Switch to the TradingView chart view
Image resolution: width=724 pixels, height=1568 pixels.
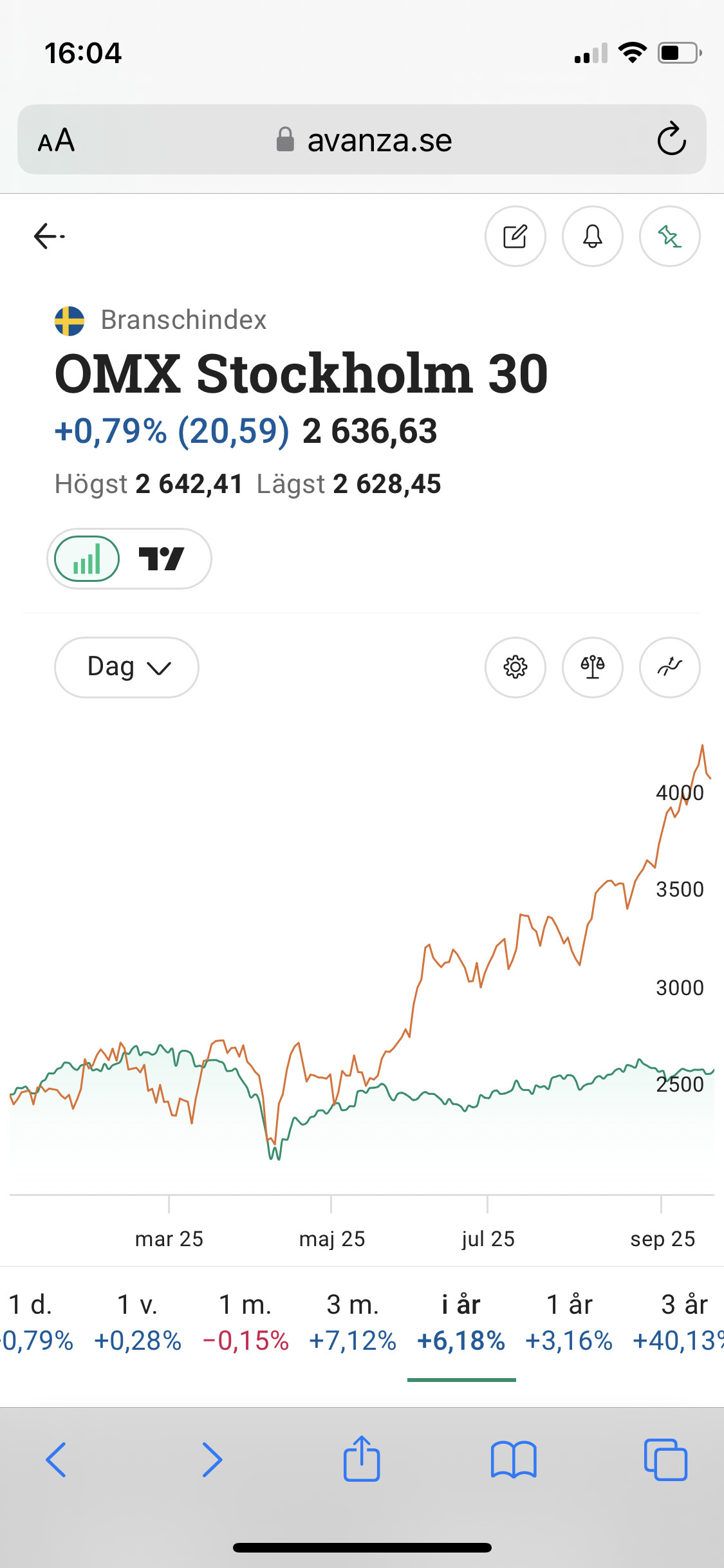pos(162,559)
